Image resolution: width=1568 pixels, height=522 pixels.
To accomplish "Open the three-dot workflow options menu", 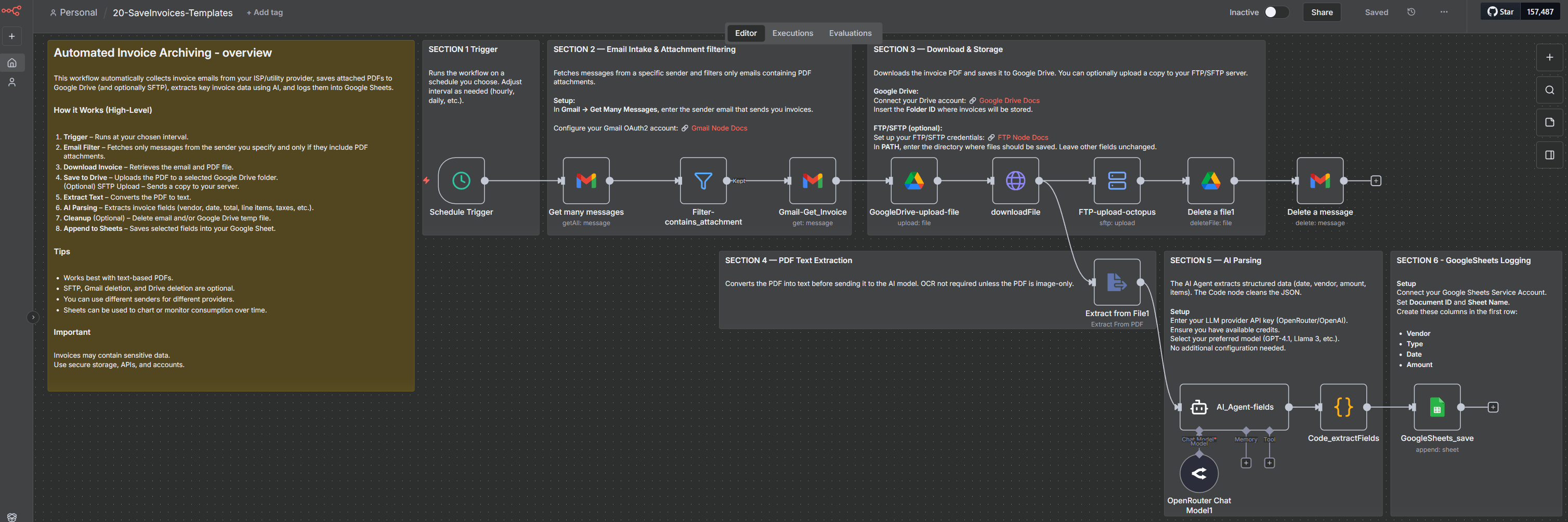I will point(1444,12).
